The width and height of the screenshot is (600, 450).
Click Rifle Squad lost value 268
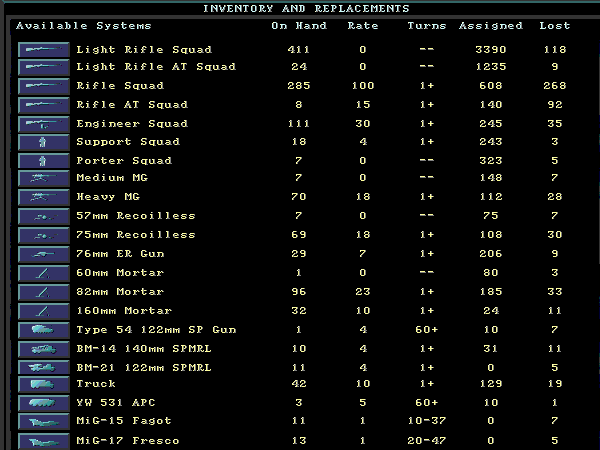[x=555, y=86]
